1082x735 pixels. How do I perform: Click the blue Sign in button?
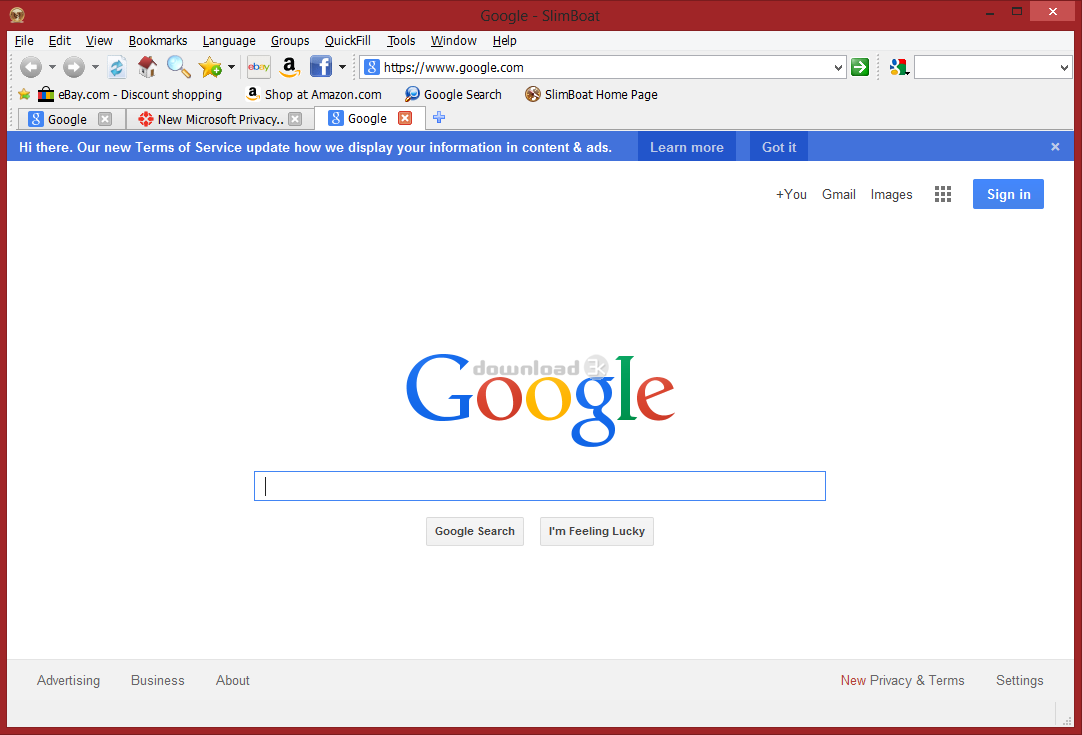(x=1007, y=194)
